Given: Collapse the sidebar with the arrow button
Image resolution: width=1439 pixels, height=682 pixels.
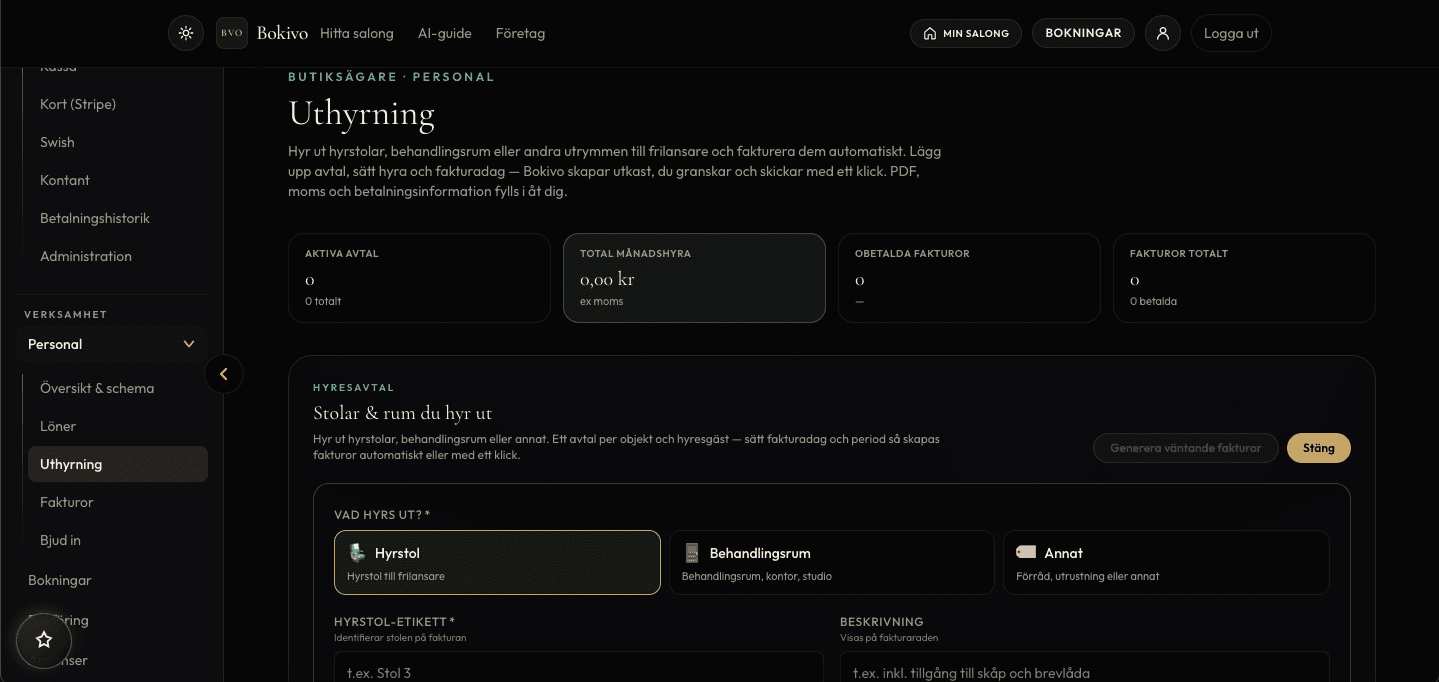Looking at the screenshot, I should [224, 374].
